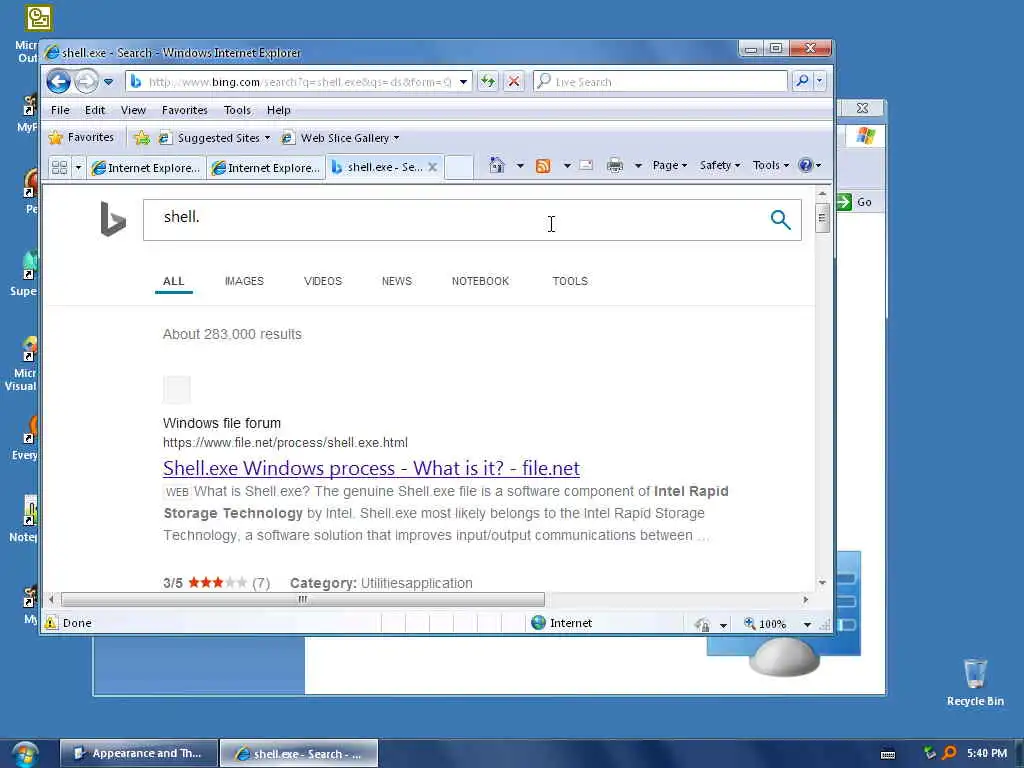
Task: Open the recent pages dropdown arrow
Action: click(x=108, y=82)
